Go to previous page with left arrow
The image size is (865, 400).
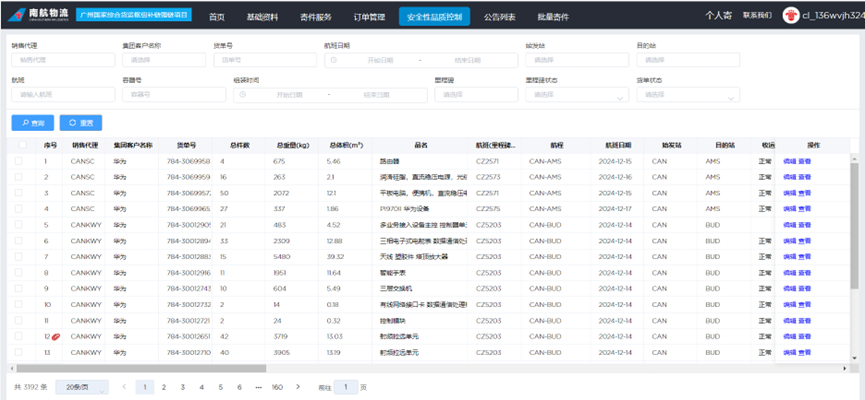123,386
